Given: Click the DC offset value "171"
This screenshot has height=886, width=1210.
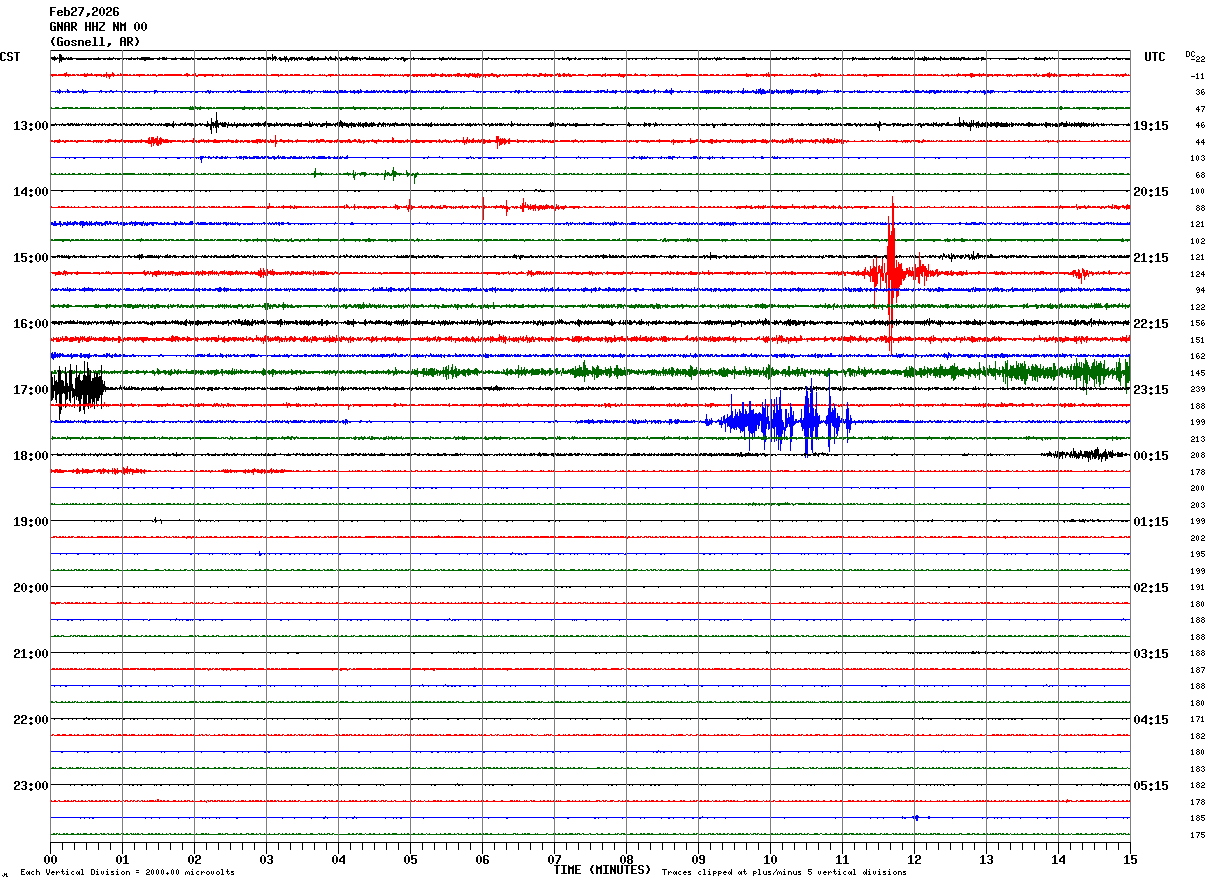Looking at the screenshot, I should point(1197,720).
